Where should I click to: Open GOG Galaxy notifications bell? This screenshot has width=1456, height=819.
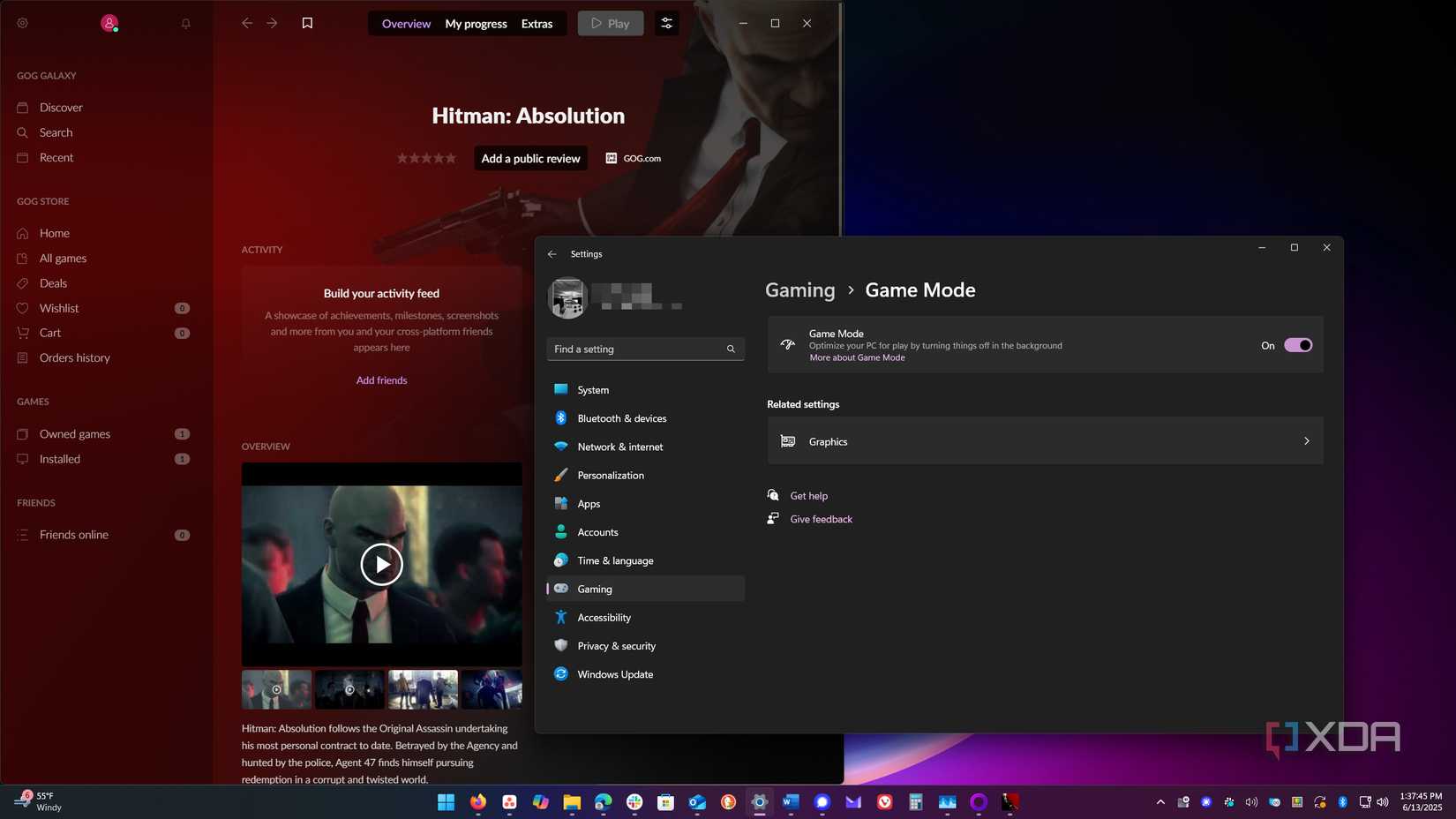click(x=186, y=24)
